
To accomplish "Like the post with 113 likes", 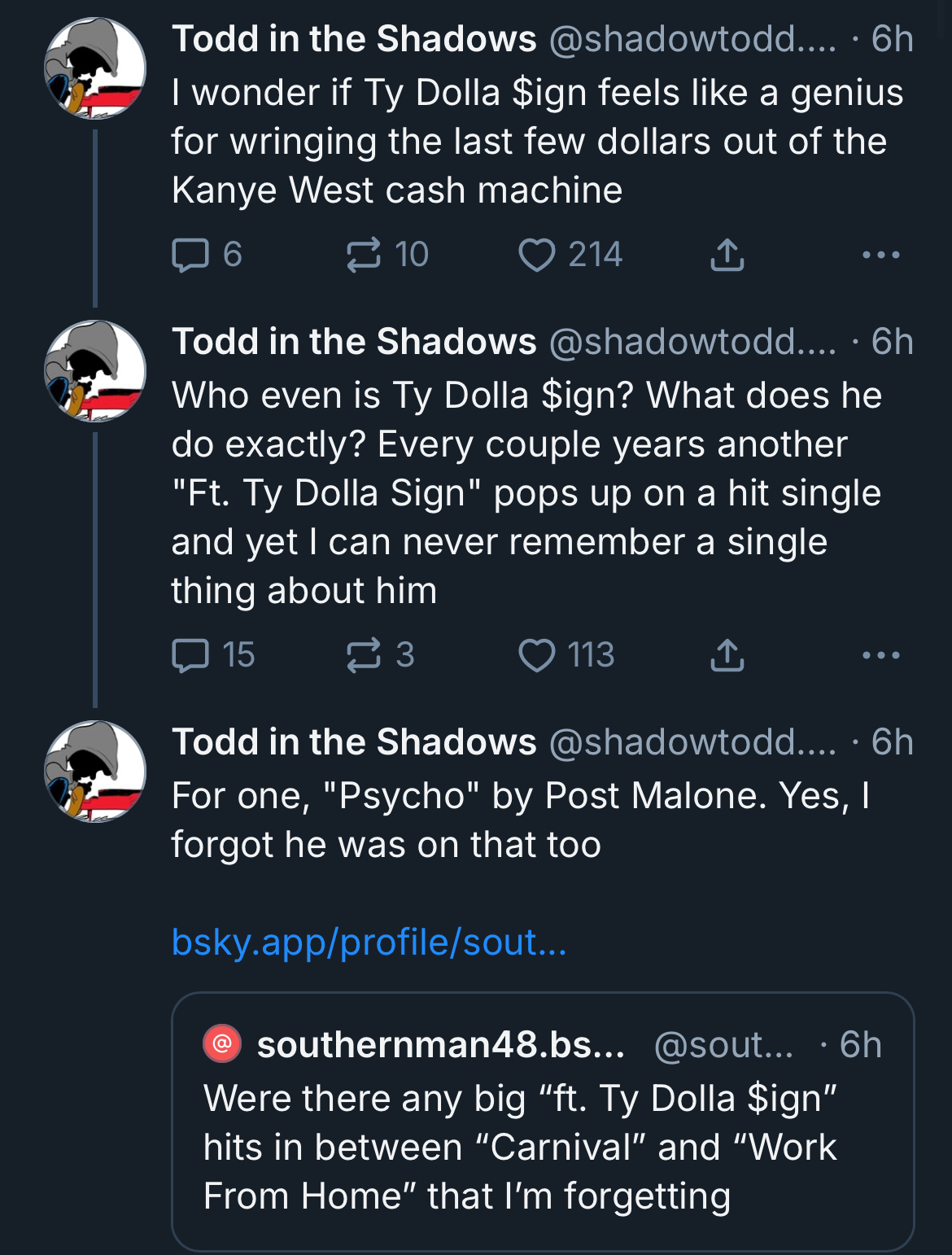I will coord(566,655).
